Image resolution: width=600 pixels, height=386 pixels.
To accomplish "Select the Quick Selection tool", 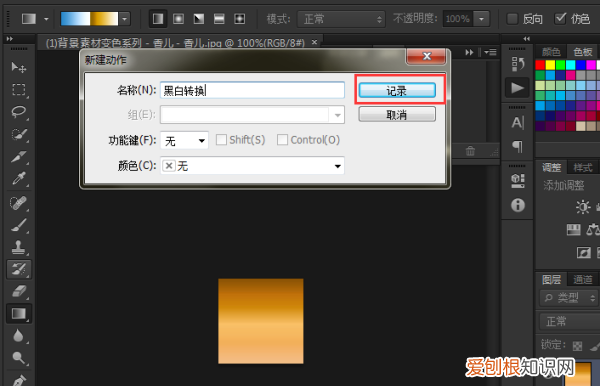I will point(18,134).
